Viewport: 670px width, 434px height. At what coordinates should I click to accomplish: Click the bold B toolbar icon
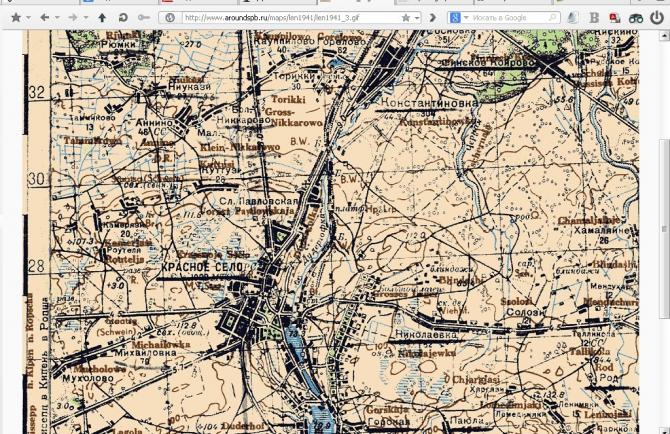tap(594, 18)
